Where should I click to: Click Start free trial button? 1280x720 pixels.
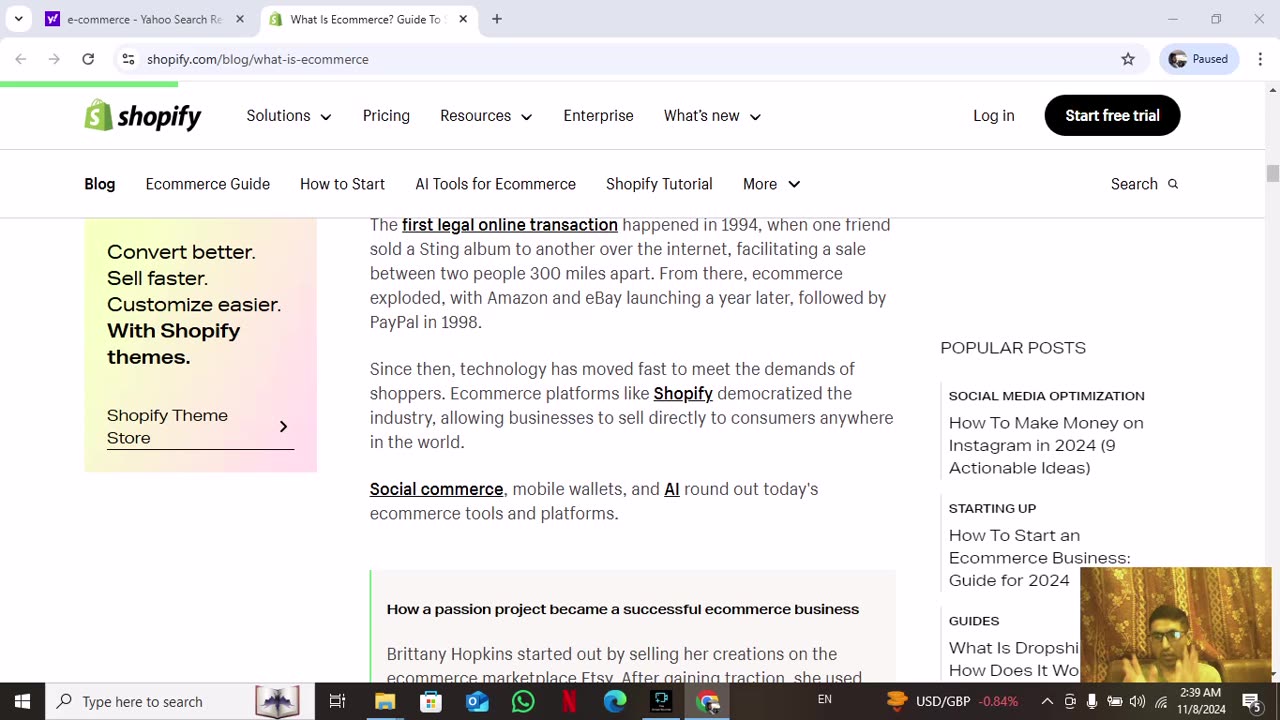(x=1112, y=116)
